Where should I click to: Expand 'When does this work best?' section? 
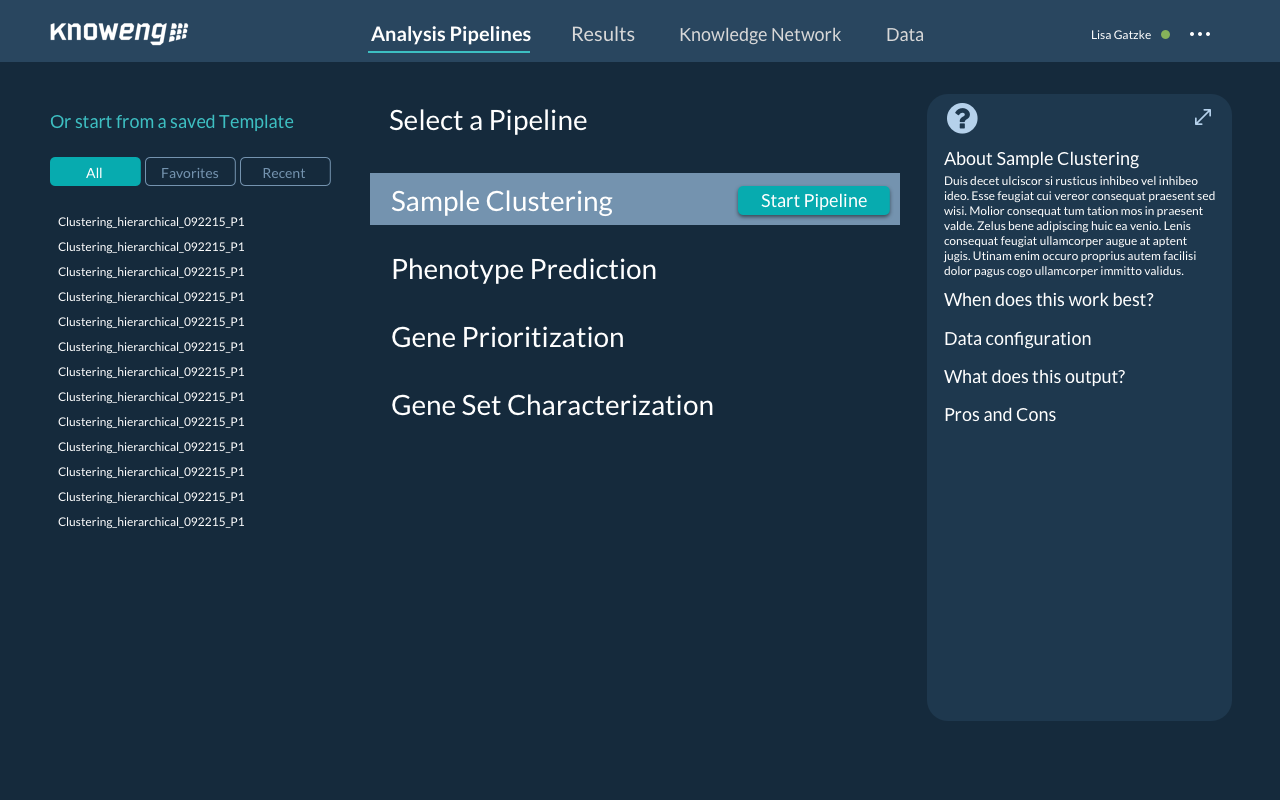[x=1048, y=299]
